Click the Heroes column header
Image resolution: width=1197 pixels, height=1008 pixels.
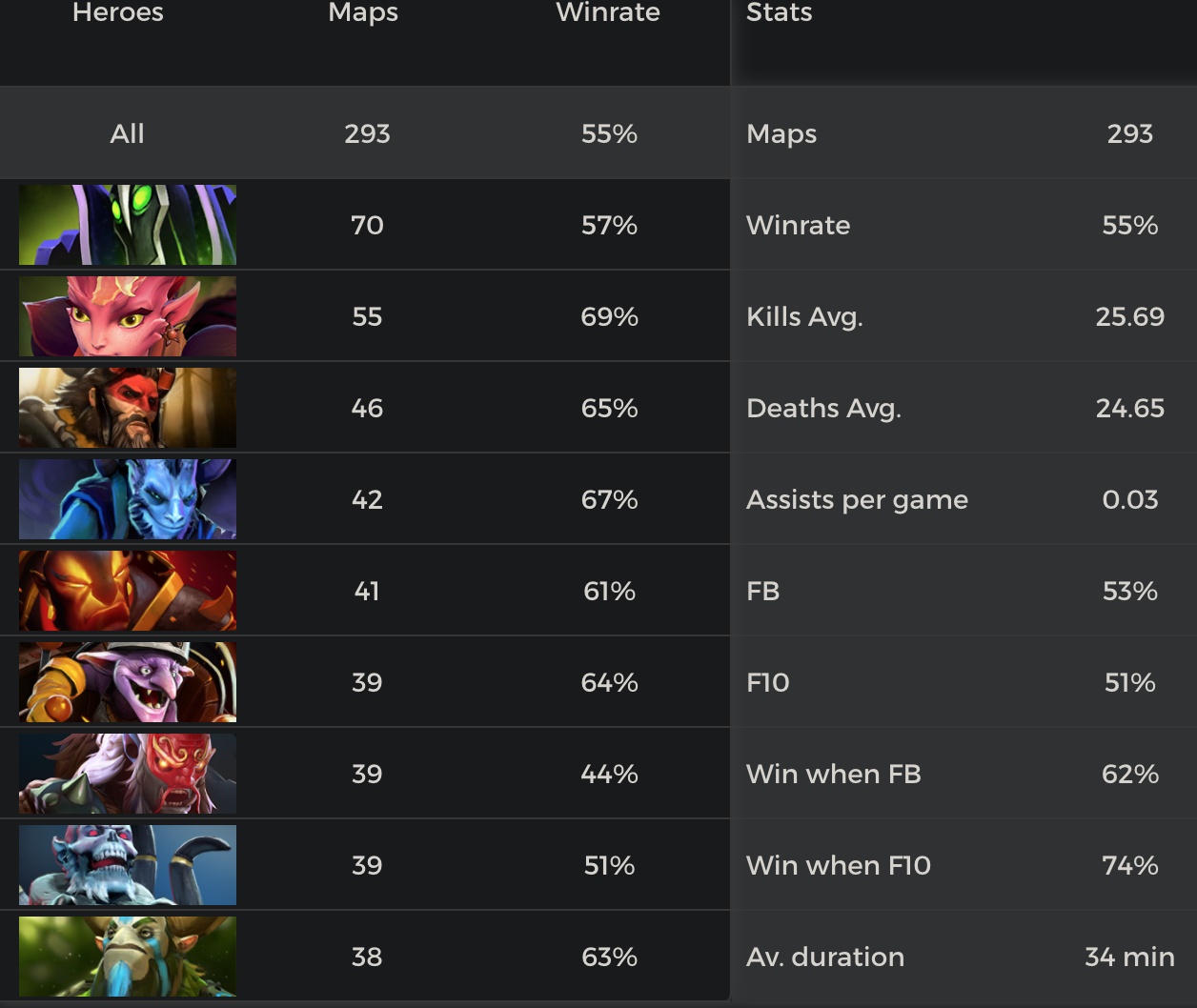(118, 12)
